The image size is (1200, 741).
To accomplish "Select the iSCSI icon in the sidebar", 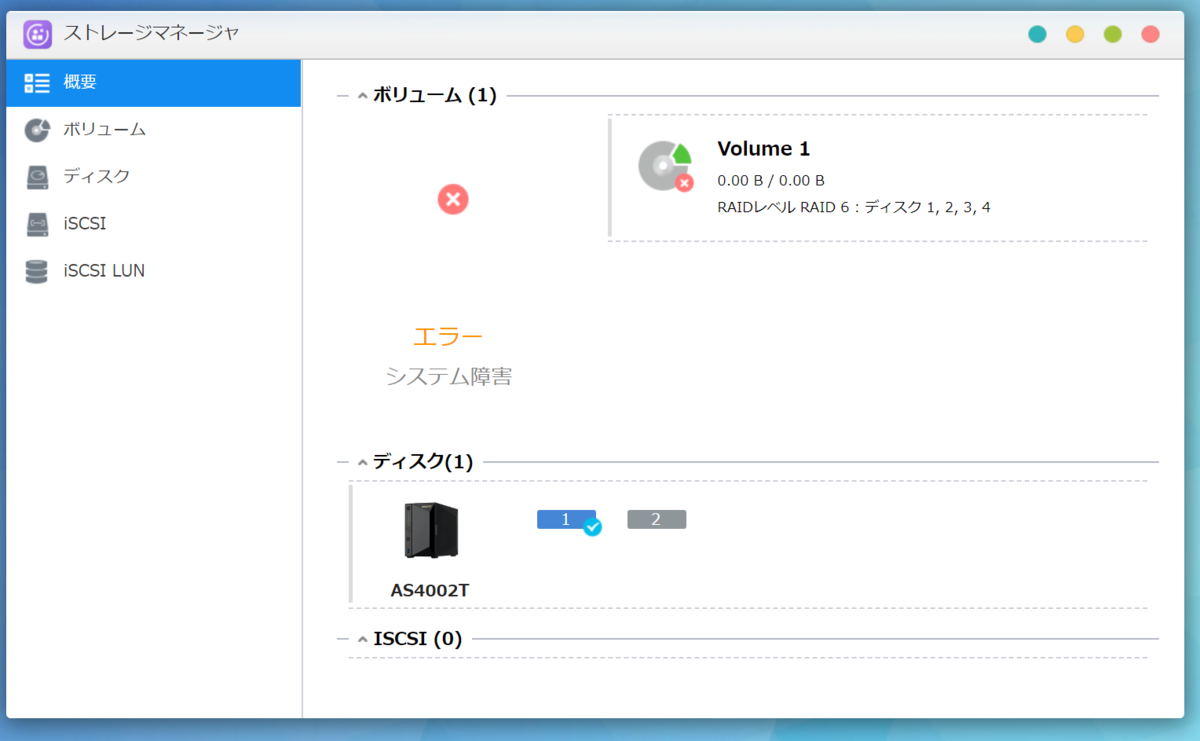I will (36, 223).
